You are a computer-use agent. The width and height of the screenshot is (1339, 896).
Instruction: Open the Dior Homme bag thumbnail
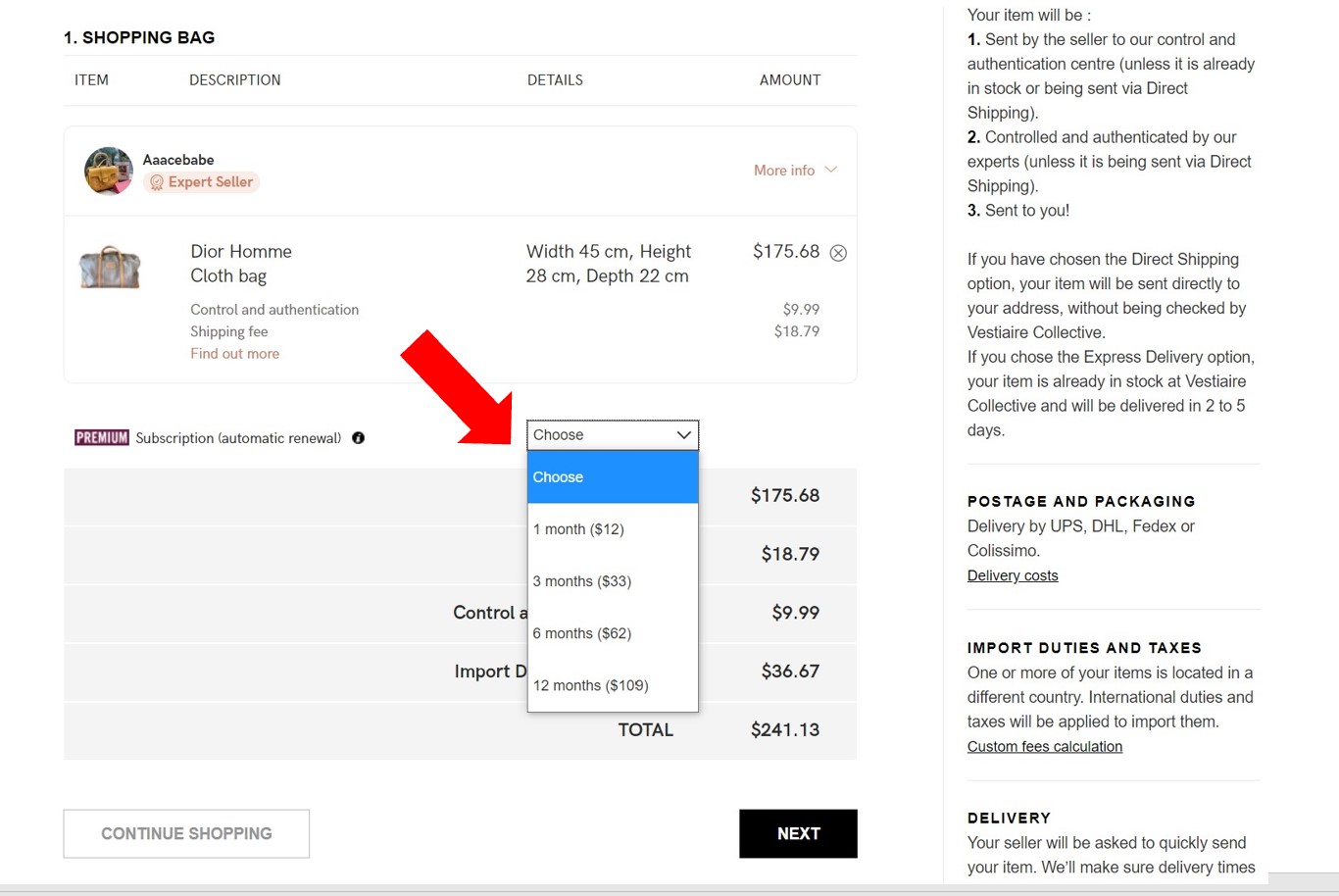pos(110,268)
